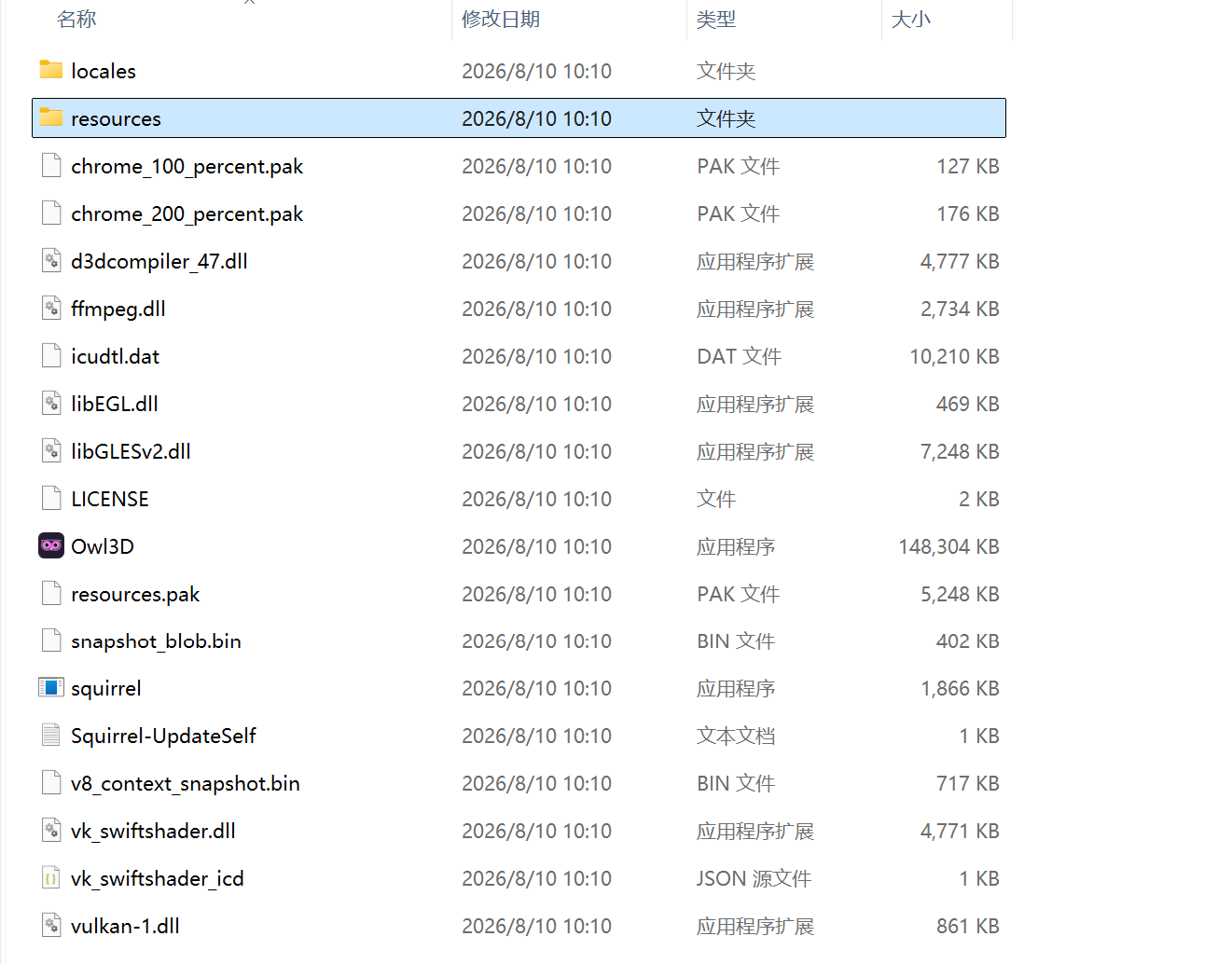Select the vulkan-1.dll file name
The height and width of the screenshot is (964, 1232).
coord(125,926)
